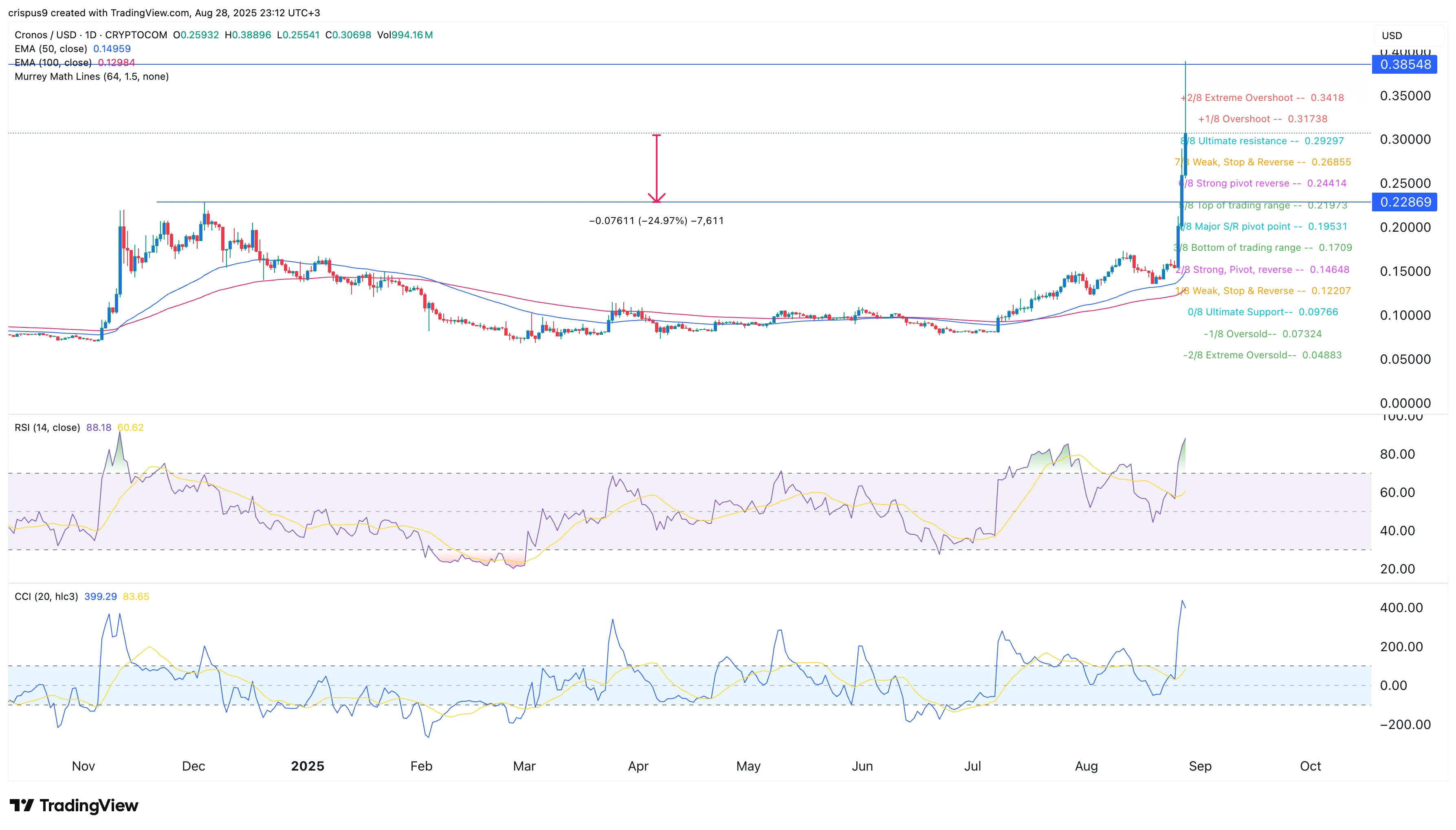The image size is (1456, 830).
Task: Click the 0.38548 price label
Action: (x=1405, y=64)
